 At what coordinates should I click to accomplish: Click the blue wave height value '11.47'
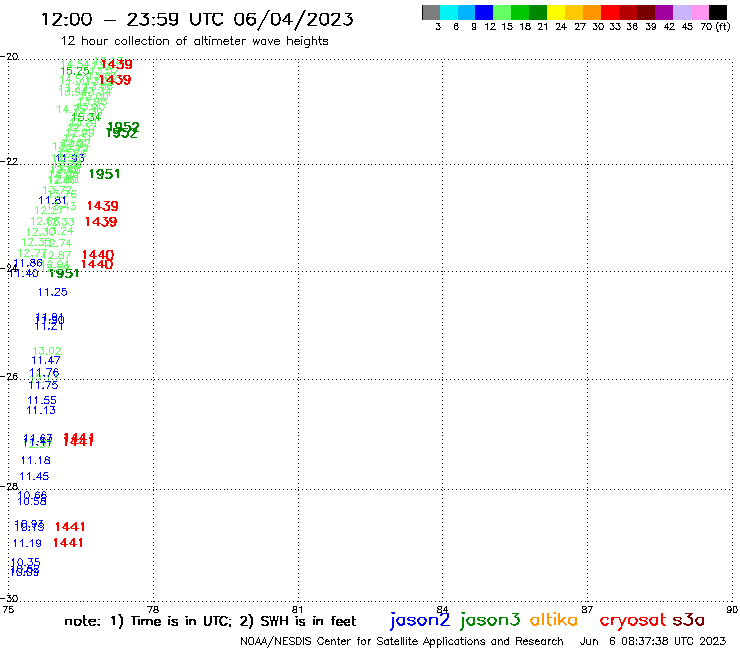pyautogui.click(x=46, y=360)
